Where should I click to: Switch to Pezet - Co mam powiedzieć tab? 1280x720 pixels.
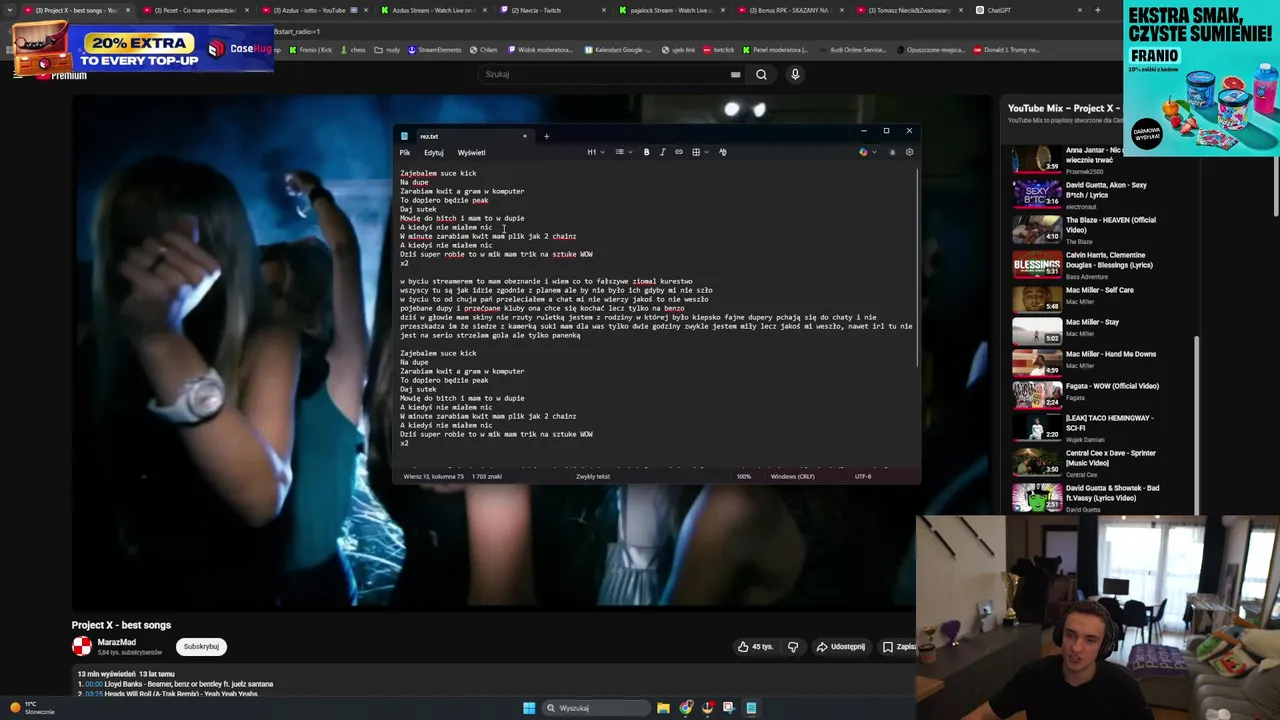(195, 10)
